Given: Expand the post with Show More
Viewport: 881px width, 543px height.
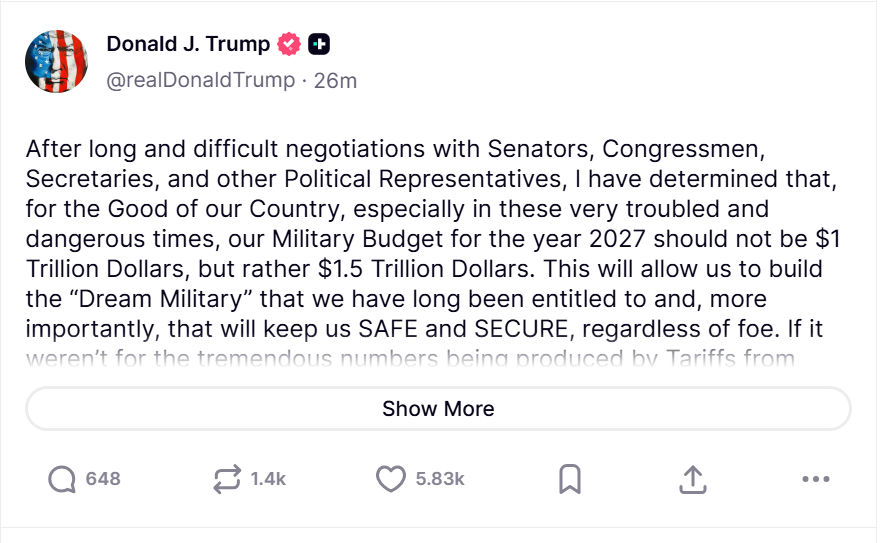Looking at the screenshot, I should [x=438, y=408].
